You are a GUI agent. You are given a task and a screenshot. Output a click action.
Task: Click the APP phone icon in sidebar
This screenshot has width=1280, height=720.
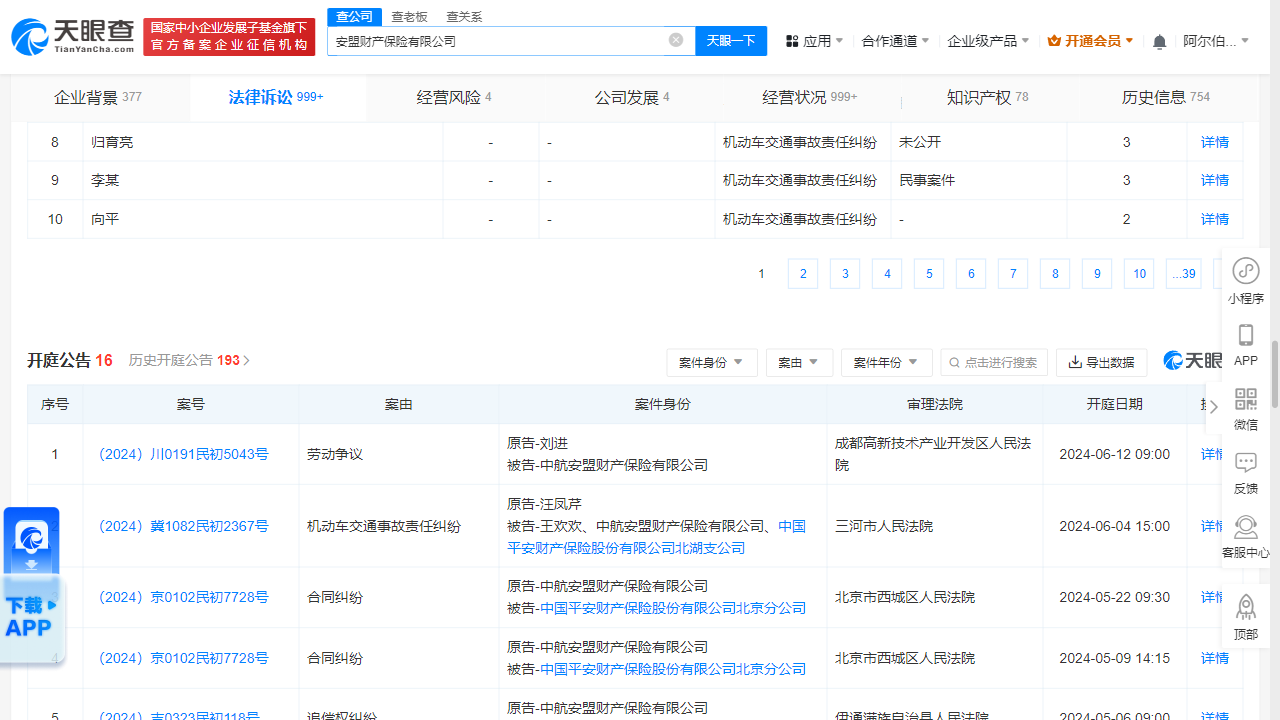click(x=1245, y=335)
